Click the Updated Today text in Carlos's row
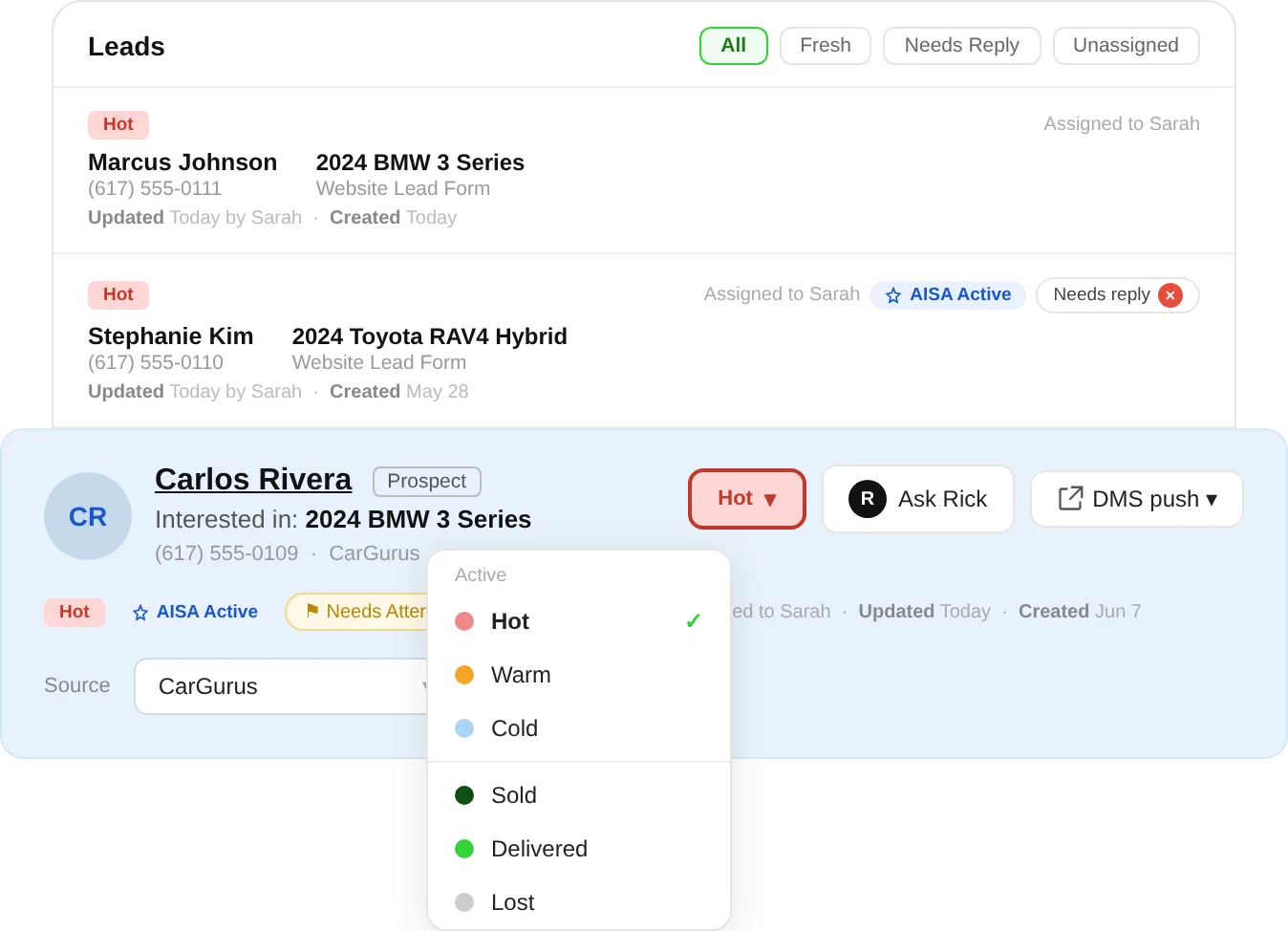Viewport: 1288px width, 931px height. click(925, 612)
